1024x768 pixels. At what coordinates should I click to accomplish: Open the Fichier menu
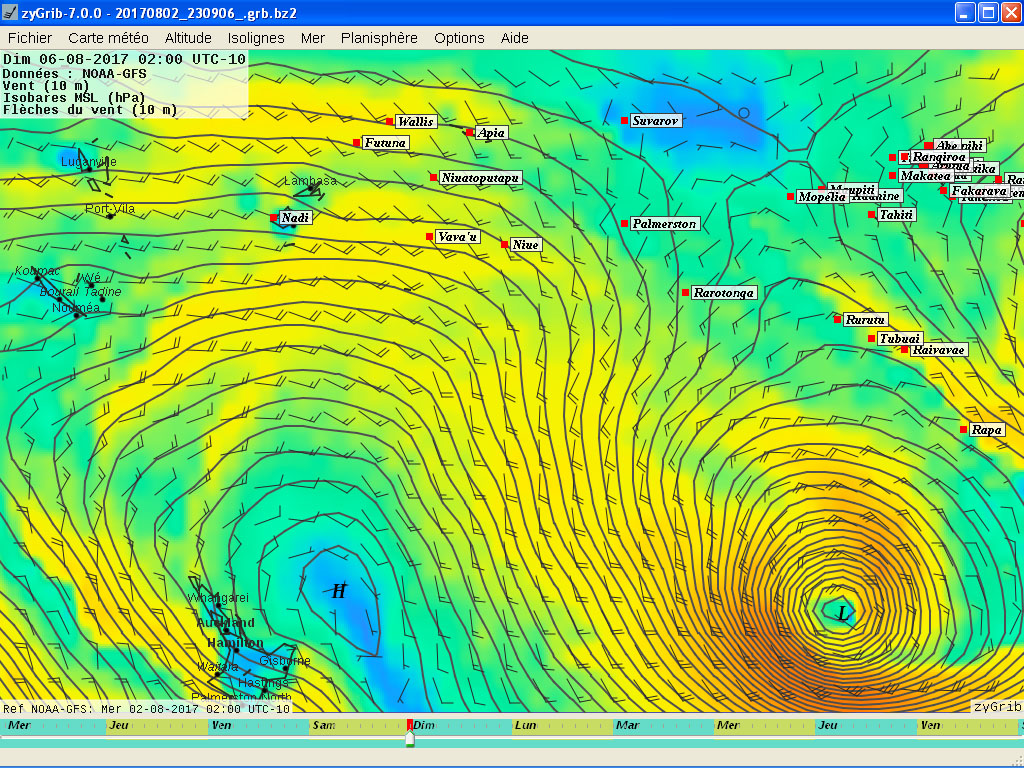29,38
